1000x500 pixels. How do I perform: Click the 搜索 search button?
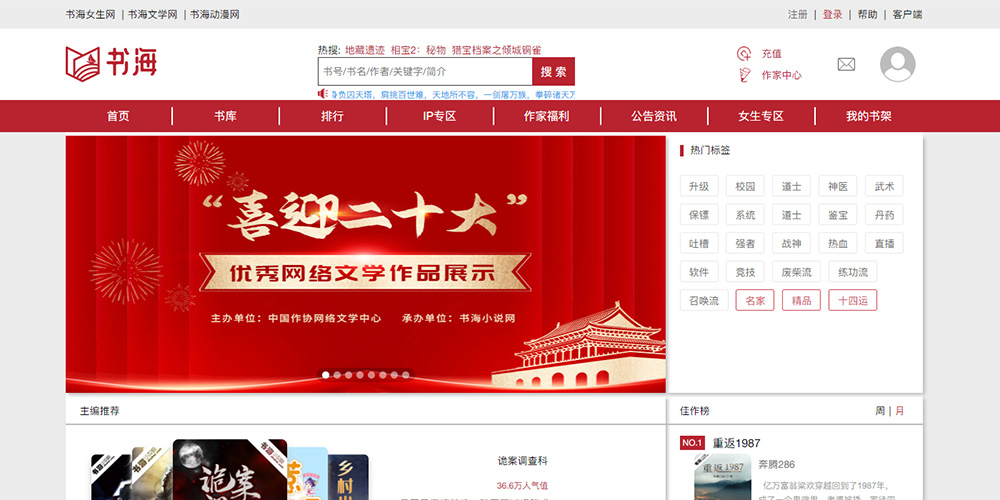click(554, 71)
